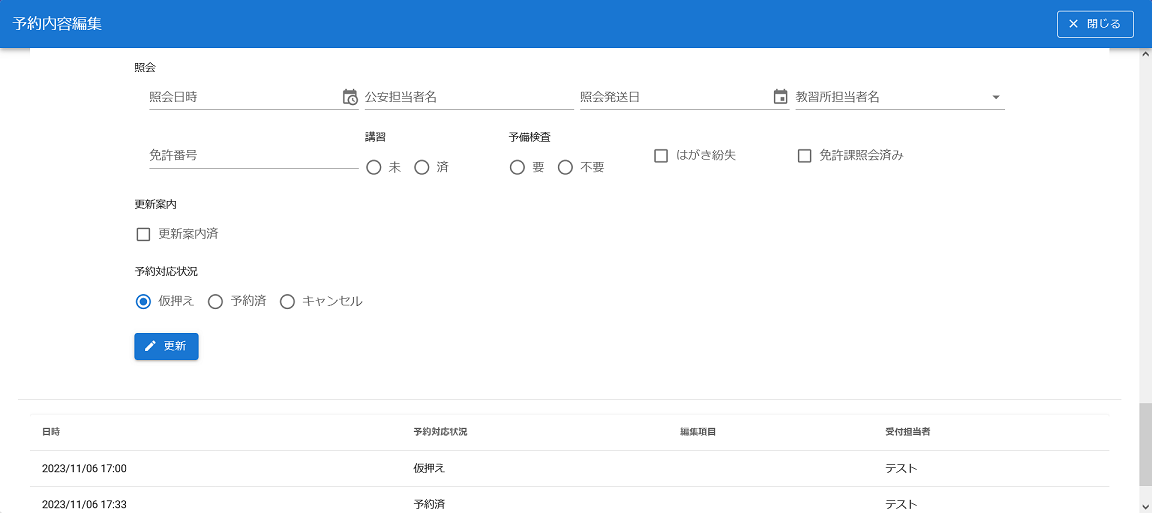Click the 公安担当者名 input field
The width and height of the screenshot is (1152, 513).
click(x=467, y=97)
